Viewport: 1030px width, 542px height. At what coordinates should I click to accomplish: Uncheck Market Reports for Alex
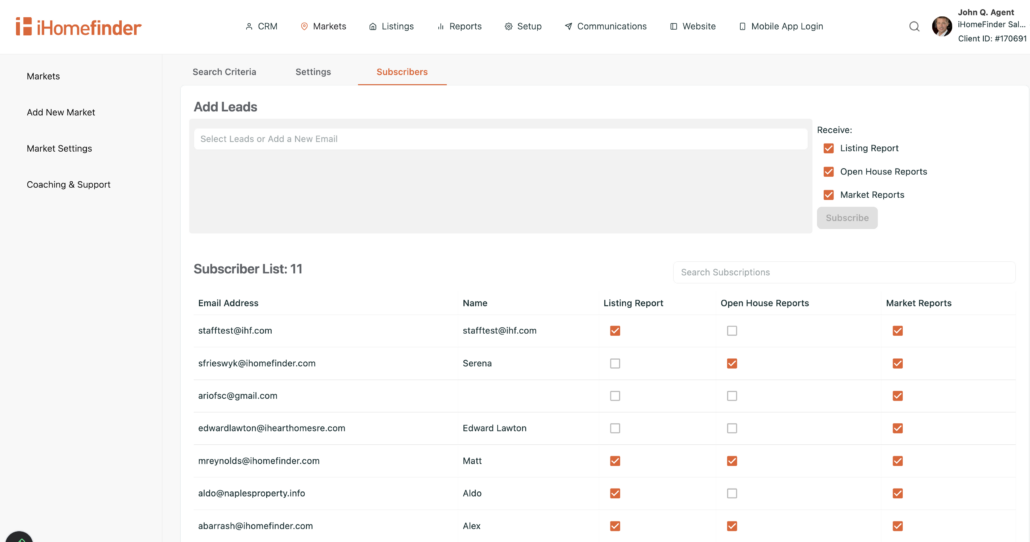[897, 526]
